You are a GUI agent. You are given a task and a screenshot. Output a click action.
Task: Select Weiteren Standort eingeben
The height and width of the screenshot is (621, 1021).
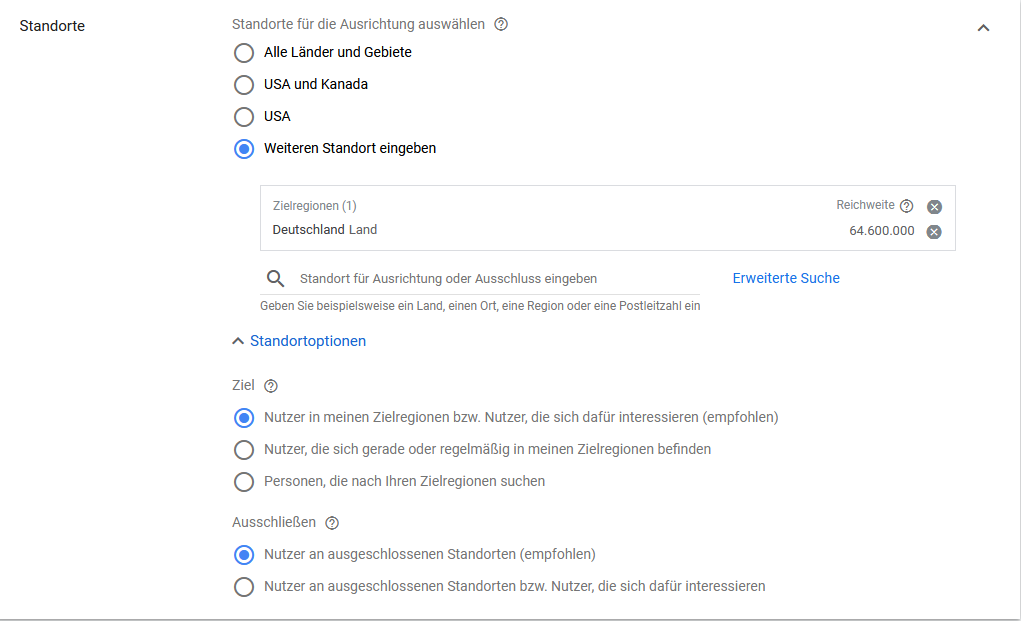244,149
